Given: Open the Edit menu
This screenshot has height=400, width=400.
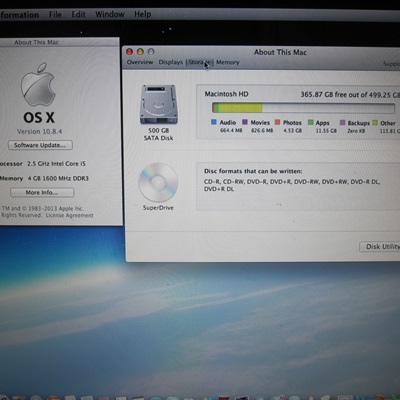Looking at the screenshot, I should coord(78,15).
